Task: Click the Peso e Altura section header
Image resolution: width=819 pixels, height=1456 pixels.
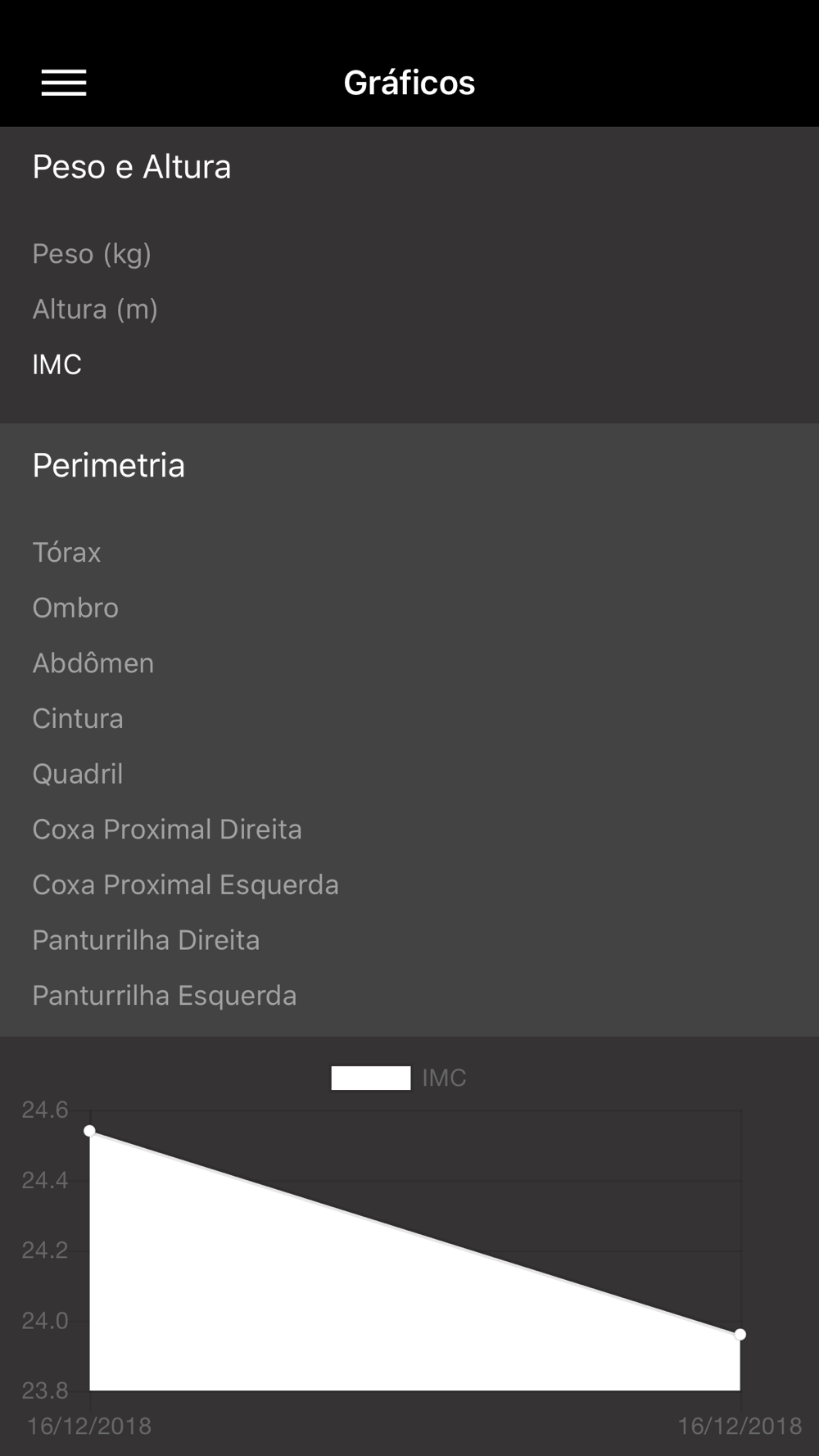Action: pyautogui.click(x=132, y=167)
